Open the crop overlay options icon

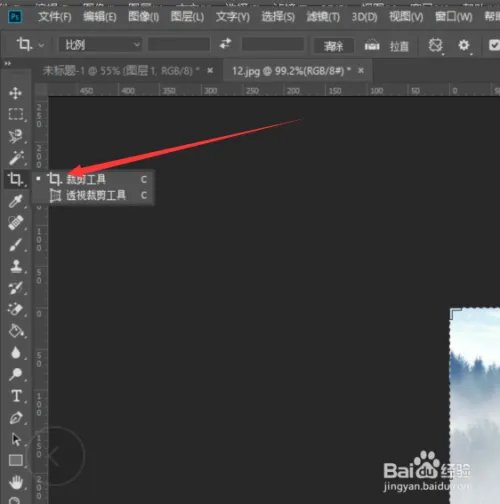[x=435, y=45]
